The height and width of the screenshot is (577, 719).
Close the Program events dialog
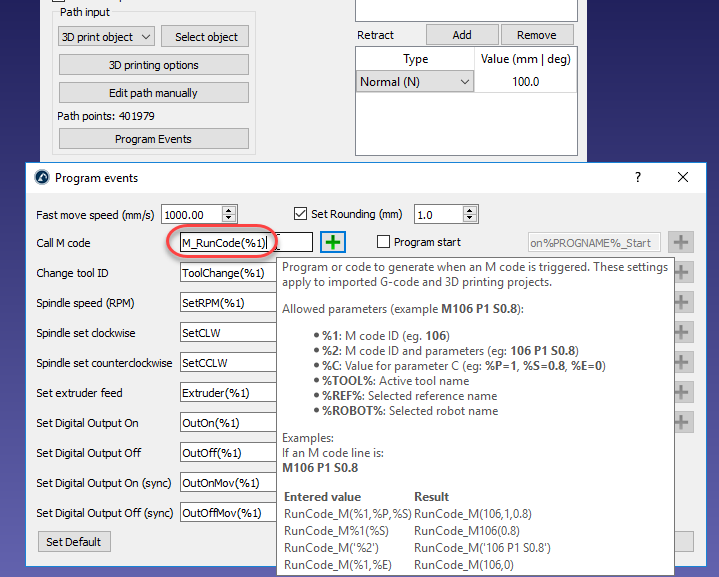pyautogui.click(x=683, y=178)
